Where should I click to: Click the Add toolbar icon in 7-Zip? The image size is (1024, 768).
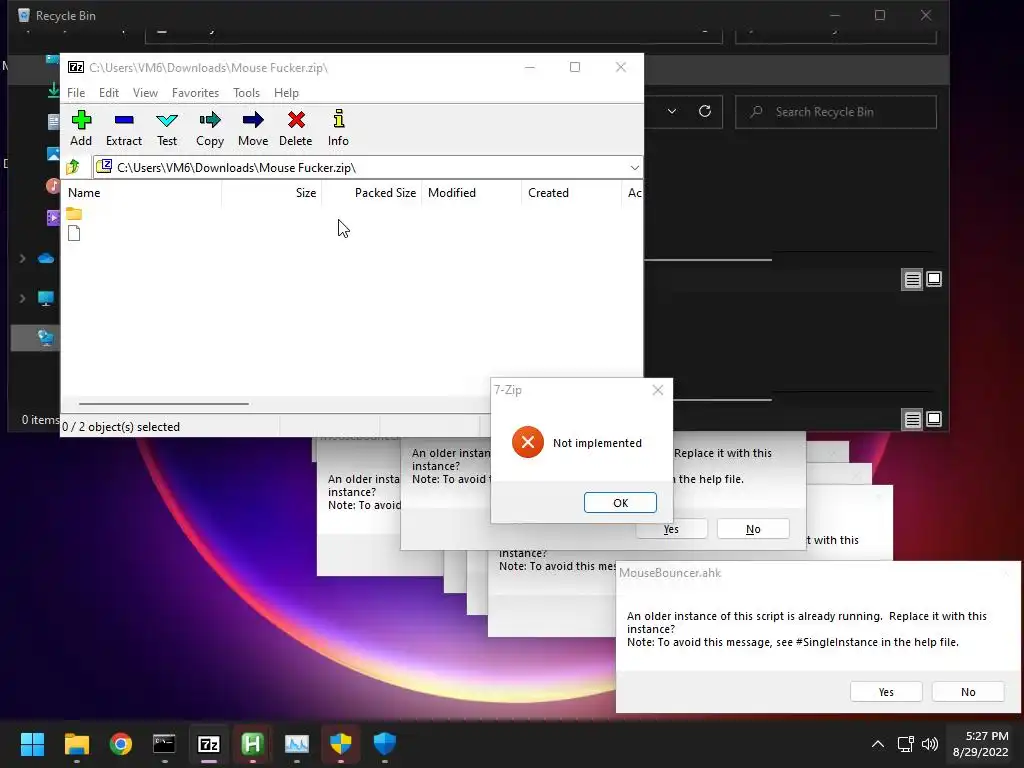point(81,128)
